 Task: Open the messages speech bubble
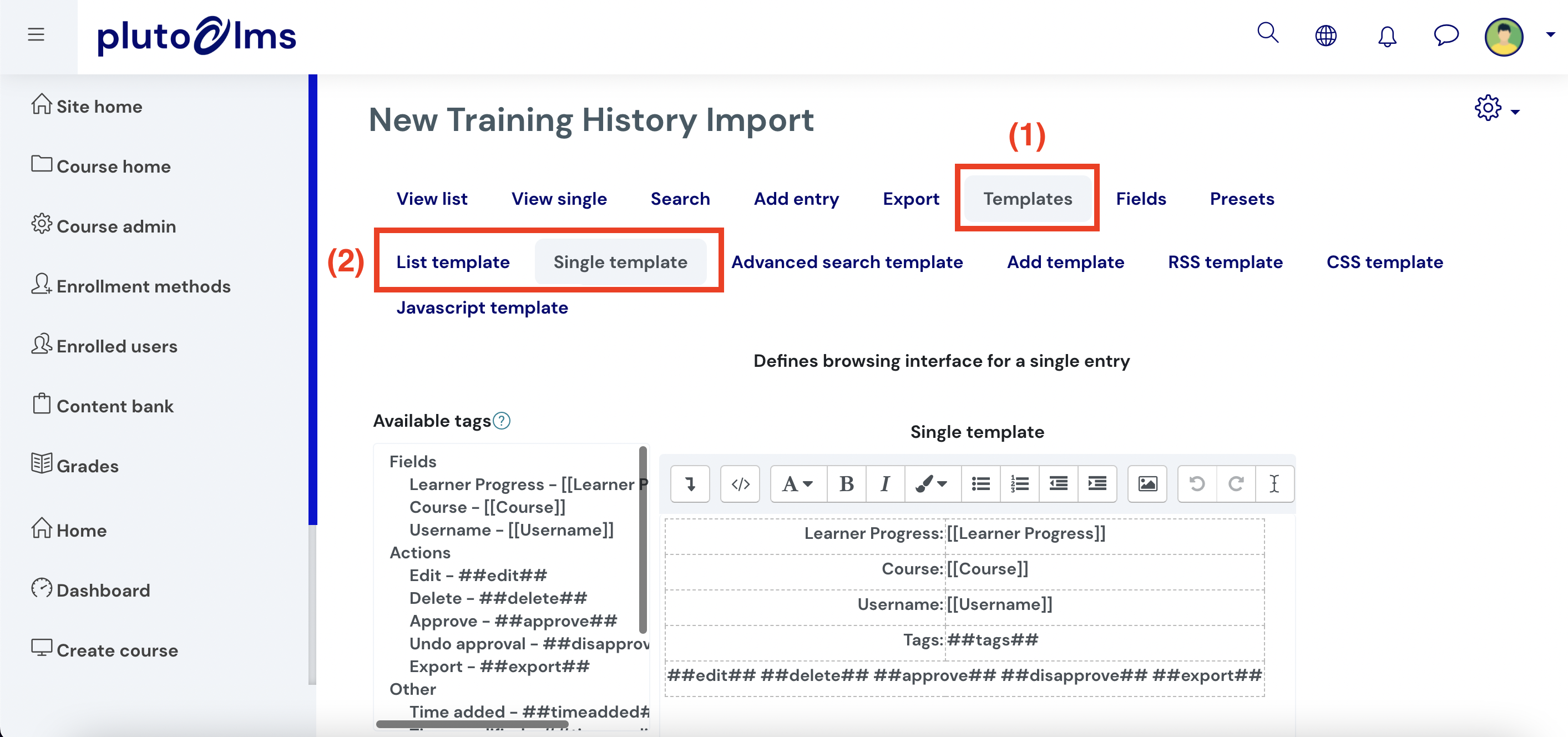(1446, 35)
